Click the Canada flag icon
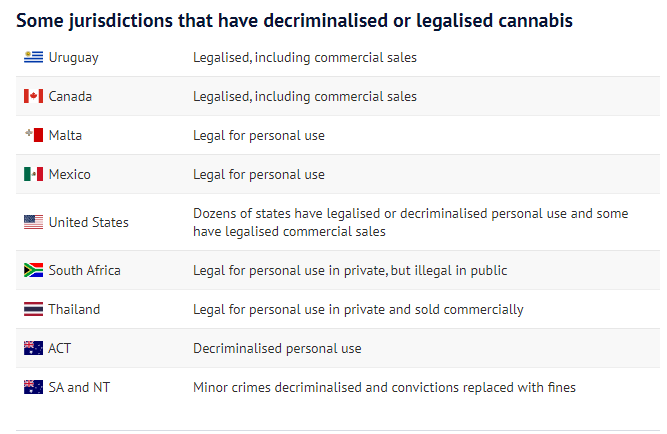Image resolution: width=667 pixels, height=434 pixels. [33, 96]
